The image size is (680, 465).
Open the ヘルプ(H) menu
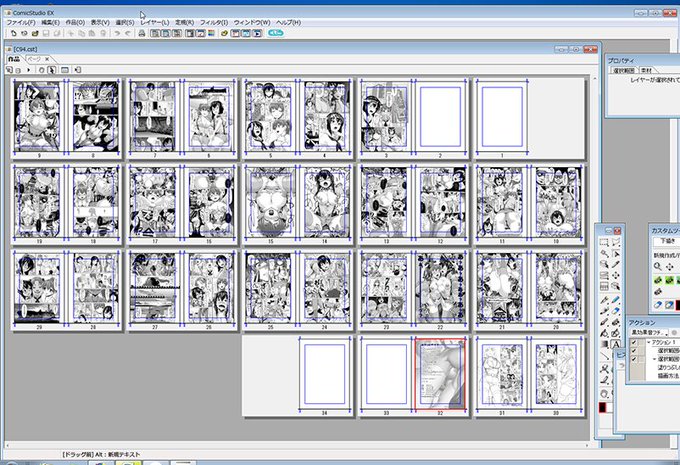click(x=288, y=22)
